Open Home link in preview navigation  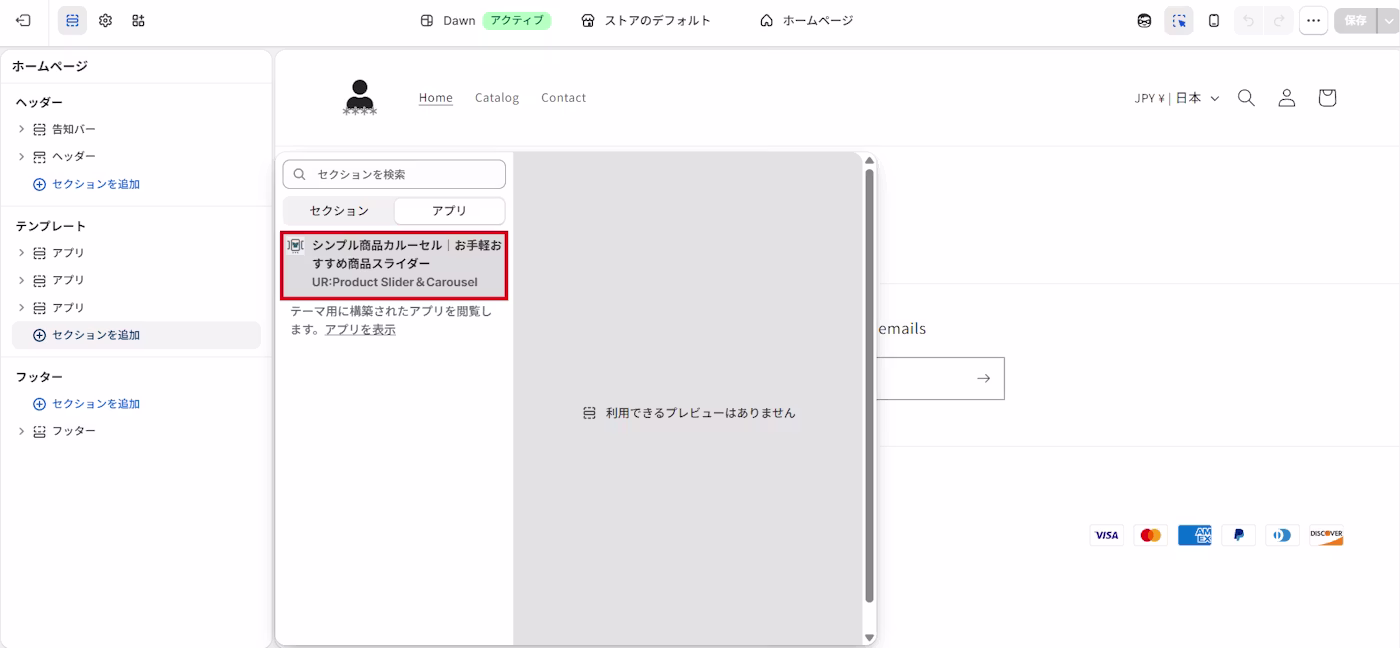[436, 98]
